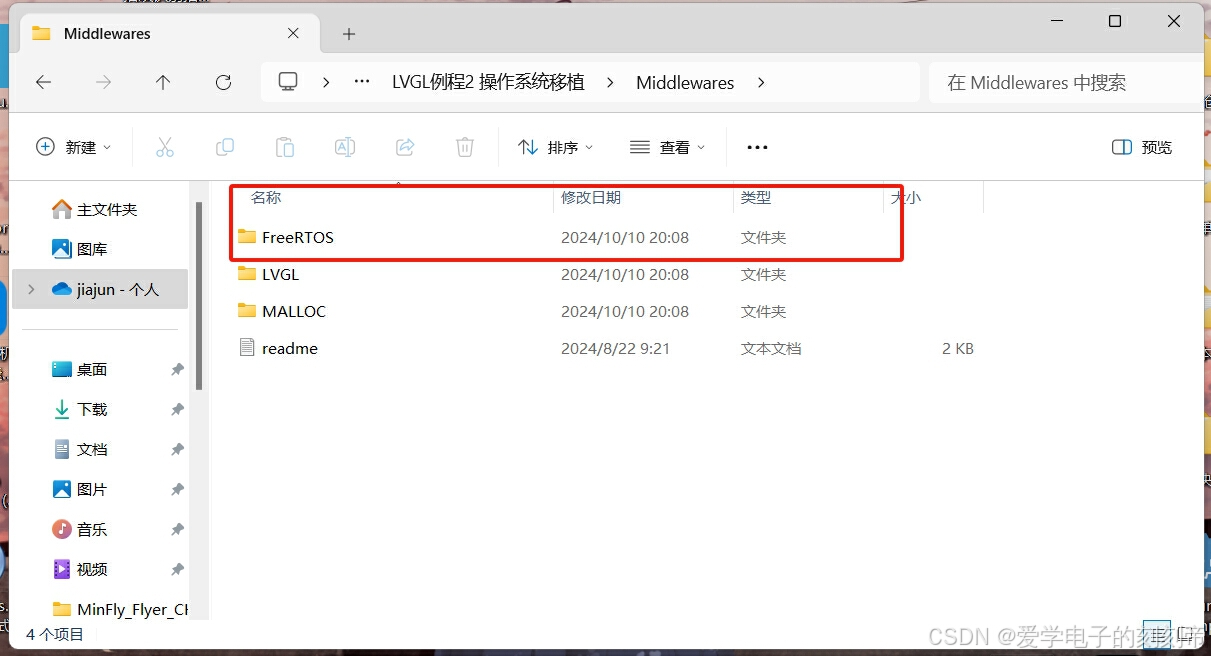Open the 查看 view dropdown

click(x=668, y=147)
